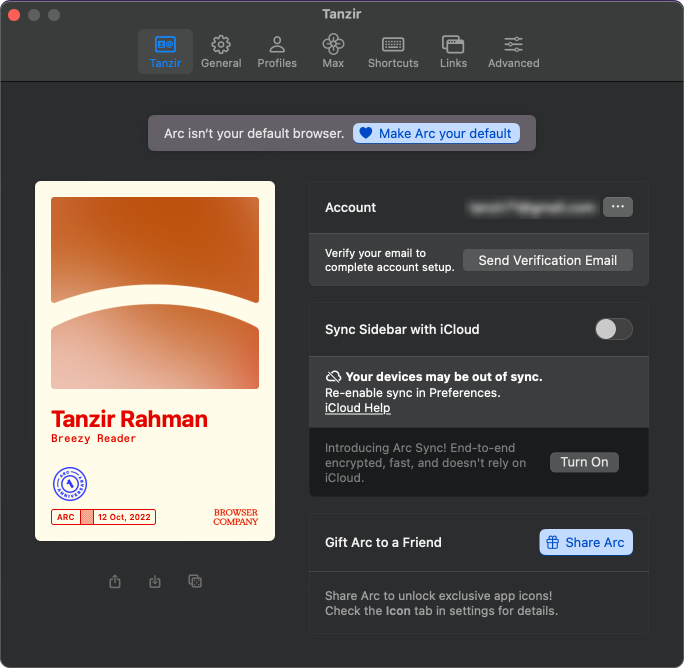Turn On Arc Sync
Screen dimensions: 684x668
pyautogui.click(x=584, y=462)
